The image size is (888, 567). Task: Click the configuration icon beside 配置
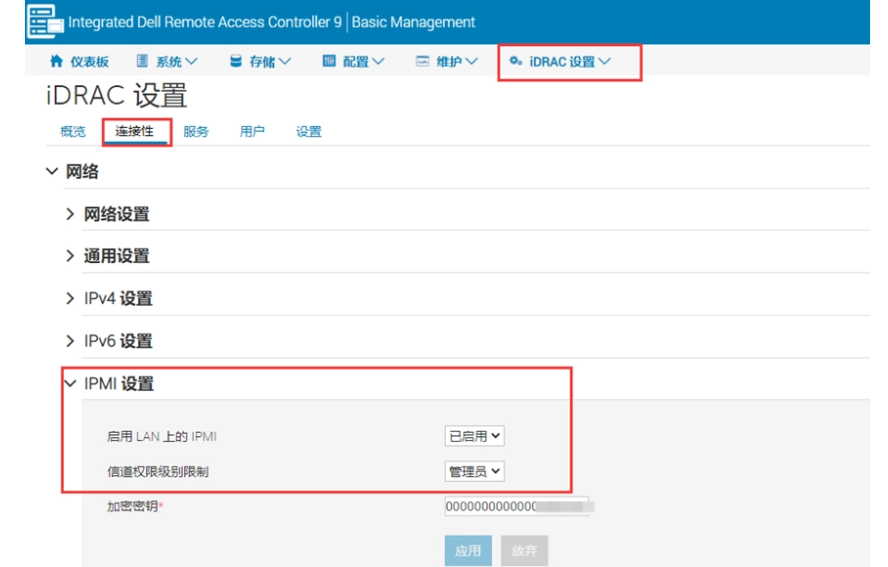[x=329, y=61]
